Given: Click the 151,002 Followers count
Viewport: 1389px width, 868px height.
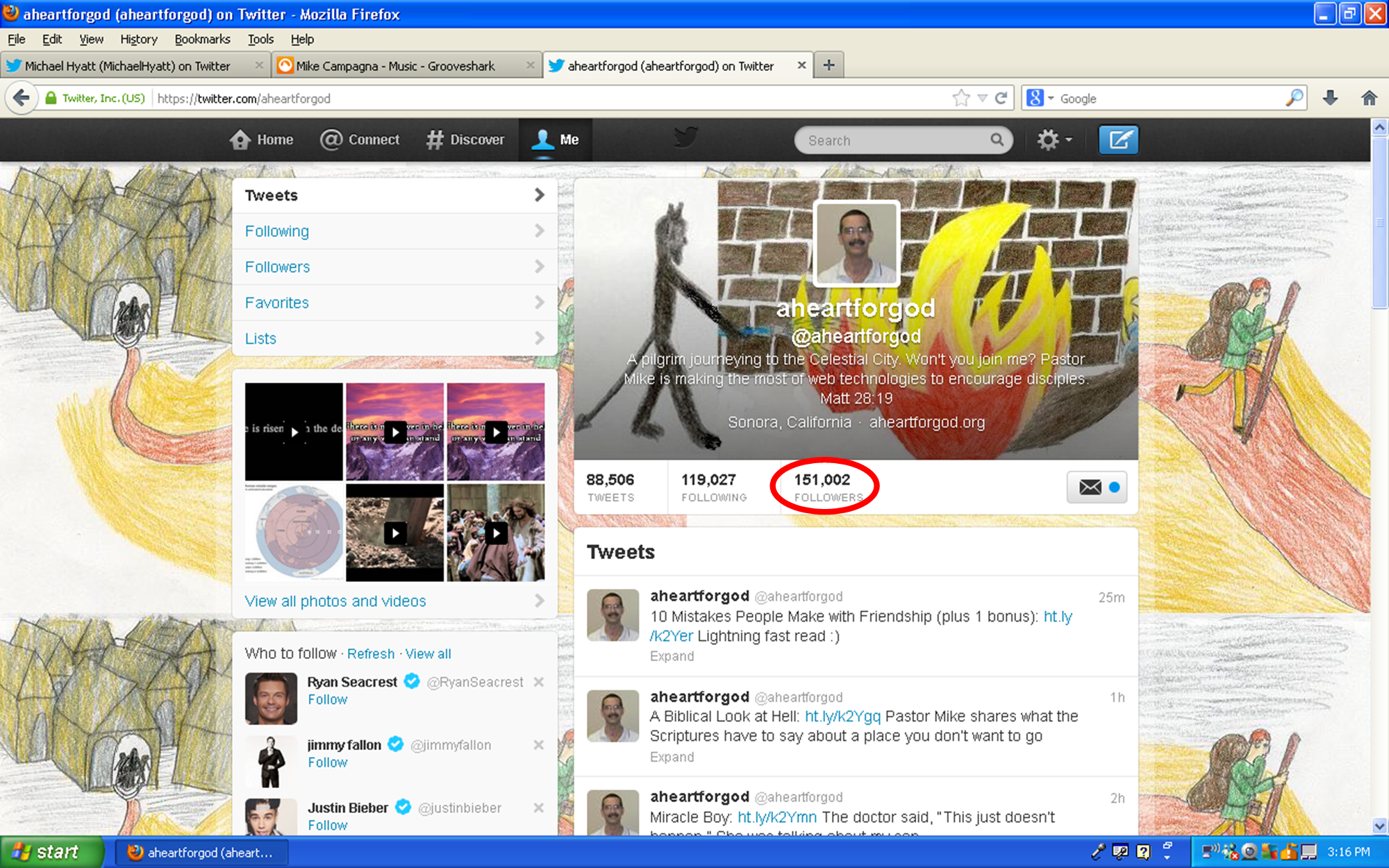Looking at the screenshot, I should click(x=828, y=487).
